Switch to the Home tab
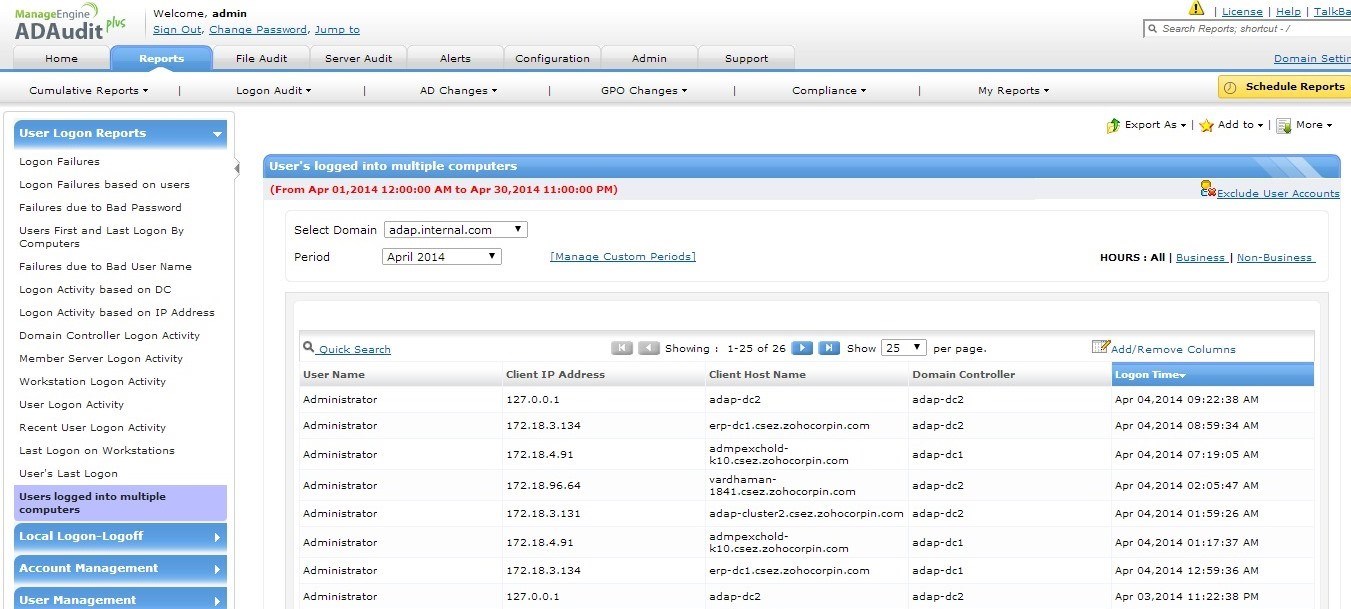1351x609 pixels. click(61, 59)
